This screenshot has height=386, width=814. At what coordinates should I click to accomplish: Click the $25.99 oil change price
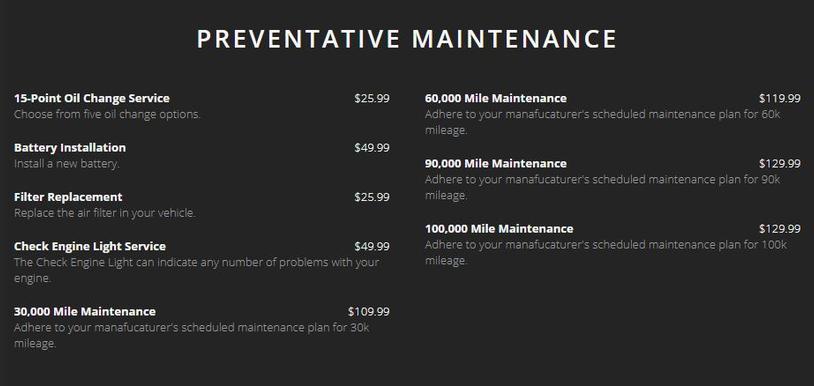[x=372, y=98]
